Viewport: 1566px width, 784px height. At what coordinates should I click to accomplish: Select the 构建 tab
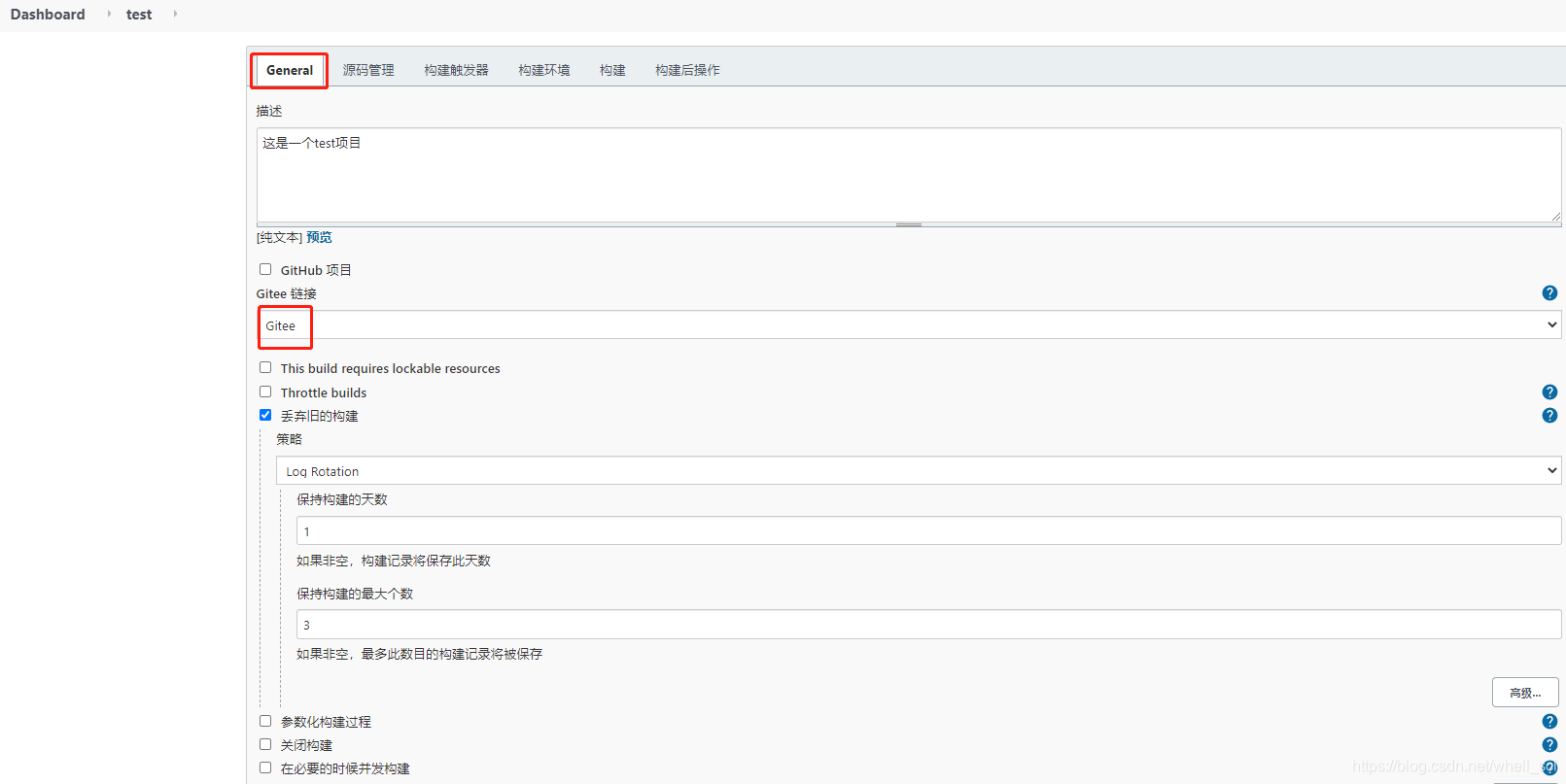point(612,70)
